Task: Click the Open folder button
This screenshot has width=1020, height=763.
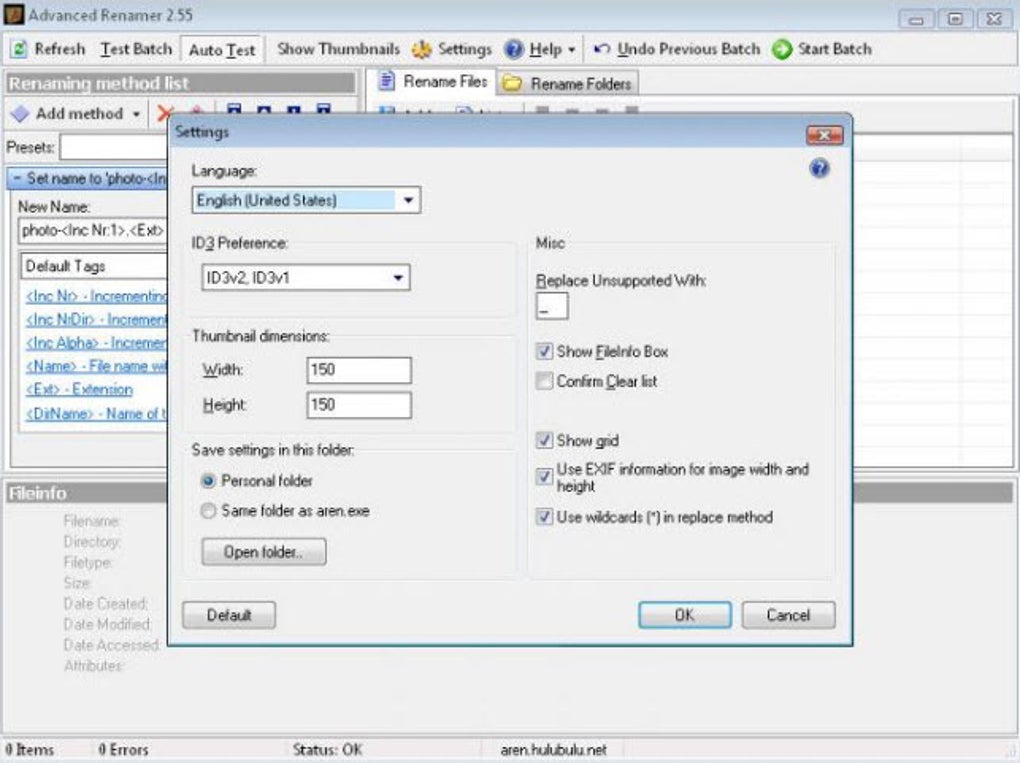Action: 263,552
